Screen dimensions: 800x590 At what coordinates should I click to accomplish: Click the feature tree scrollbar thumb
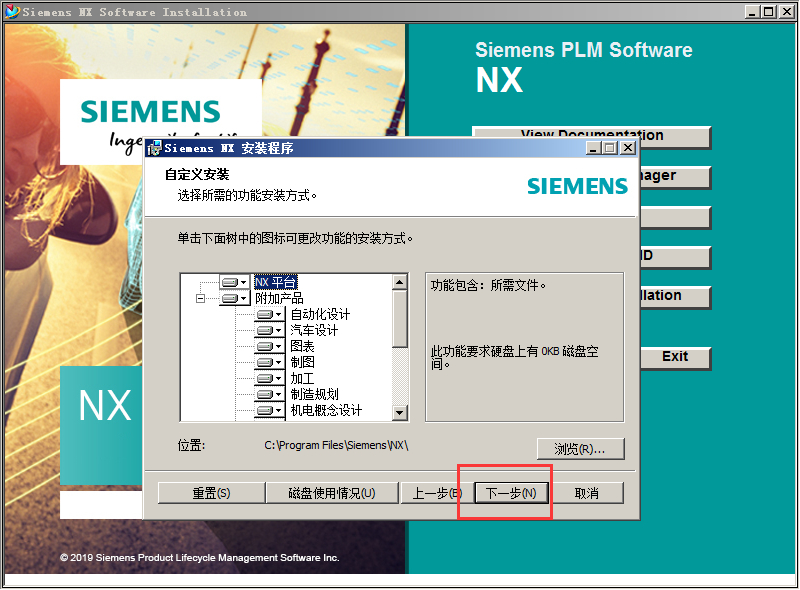[x=400, y=319]
